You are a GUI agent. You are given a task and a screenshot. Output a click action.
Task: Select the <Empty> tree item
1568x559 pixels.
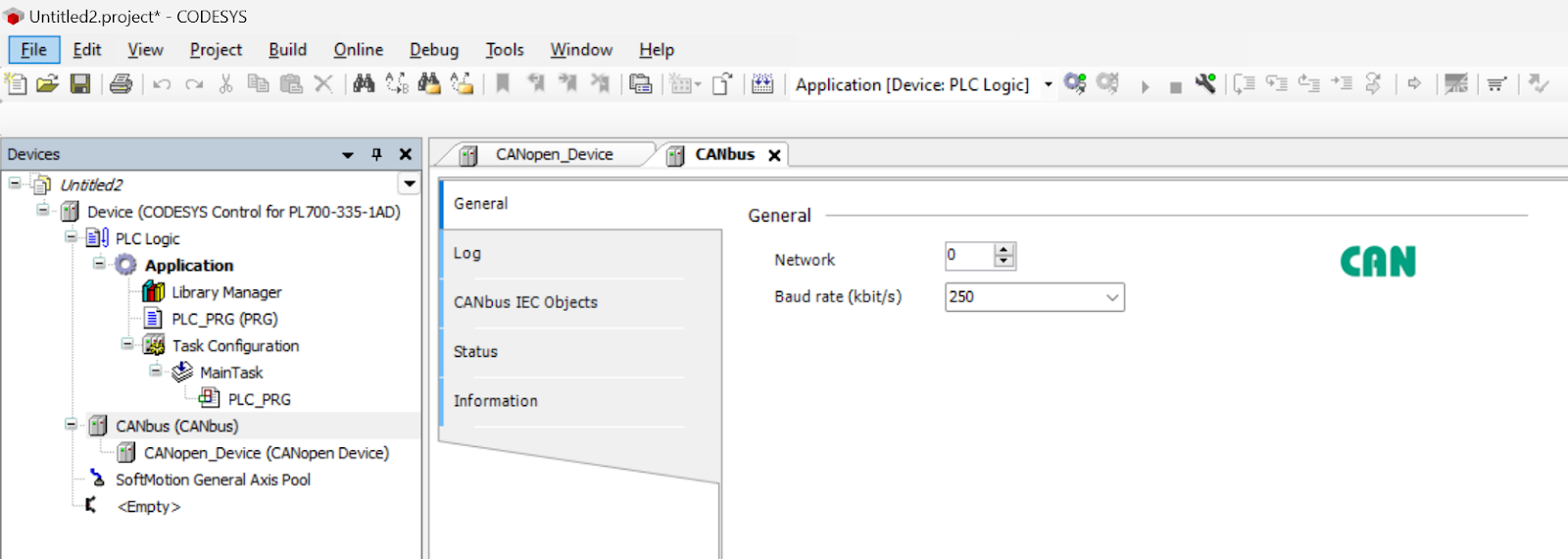click(x=149, y=506)
